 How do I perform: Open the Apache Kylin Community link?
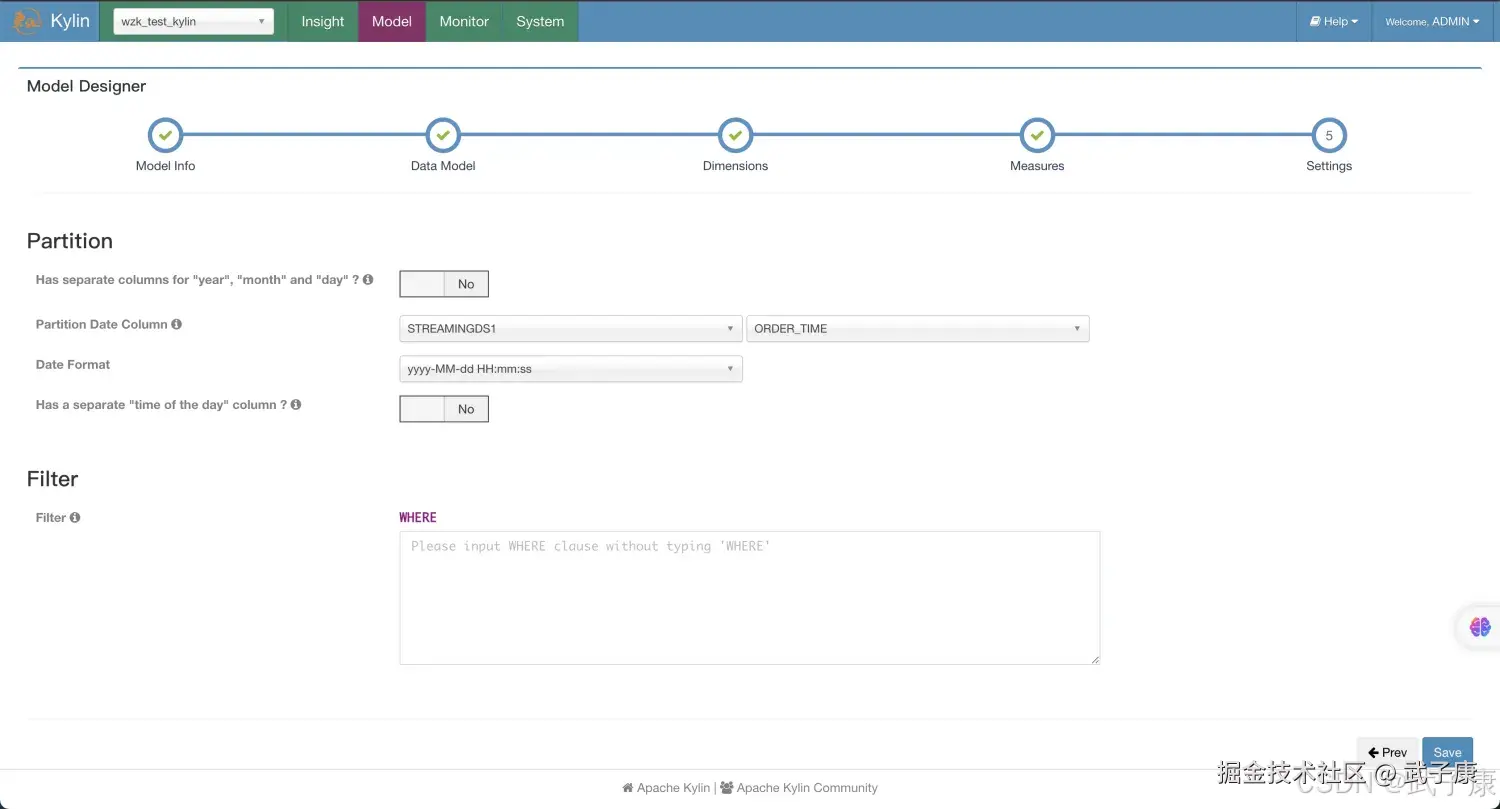coord(807,787)
